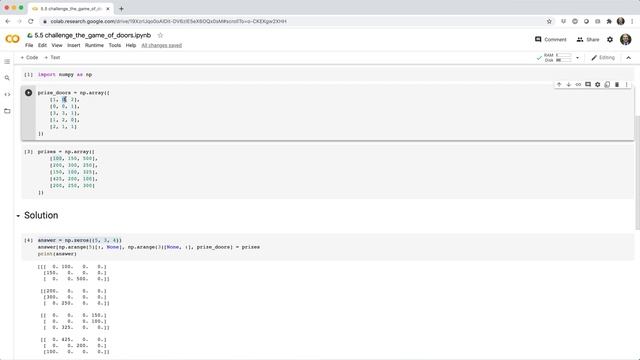Open the View menu
The width and height of the screenshot is (640, 360).
[x=57, y=45]
